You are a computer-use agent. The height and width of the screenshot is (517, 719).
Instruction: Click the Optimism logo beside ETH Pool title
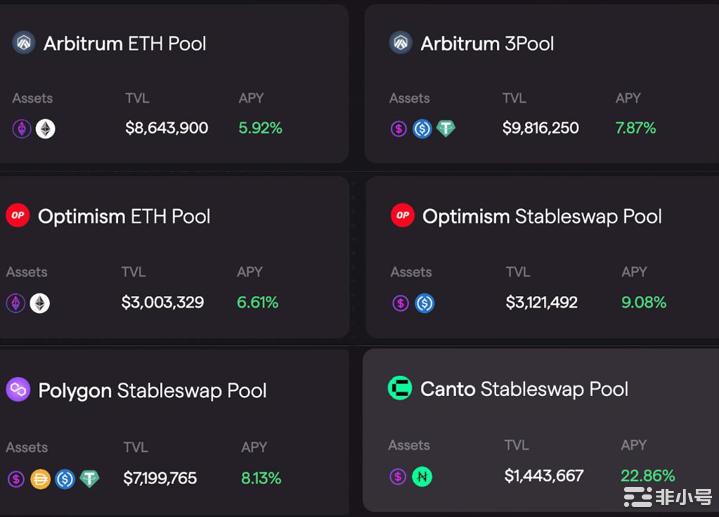point(18,215)
